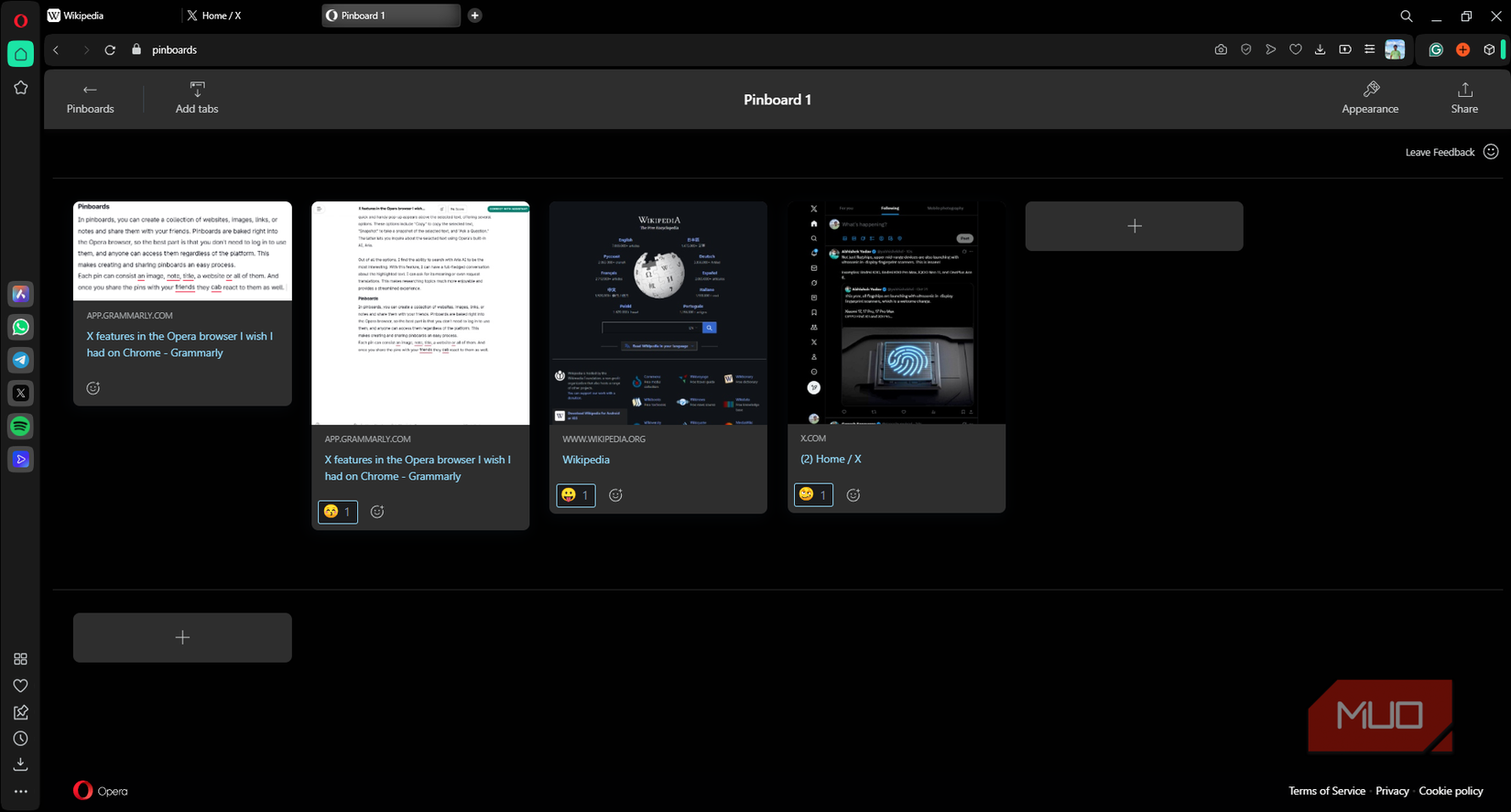The width and height of the screenshot is (1511, 812).
Task: Open the Opera main menu logo
Action: pyautogui.click(x=20, y=20)
